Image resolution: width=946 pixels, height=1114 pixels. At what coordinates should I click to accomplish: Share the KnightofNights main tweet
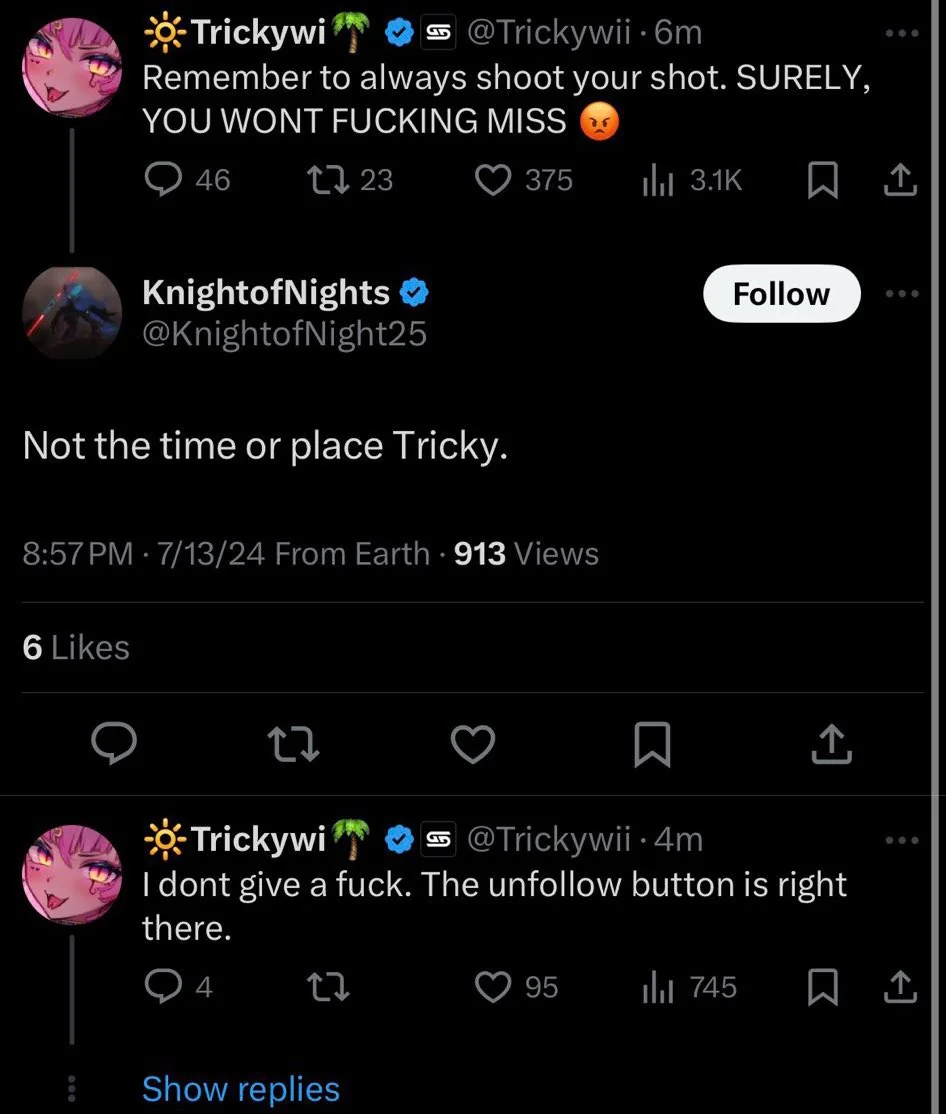pyautogui.click(x=833, y=744)
